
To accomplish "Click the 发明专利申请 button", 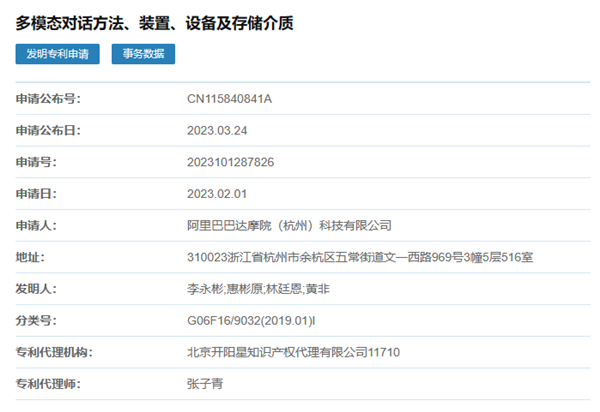I will (x=57, y=54).
